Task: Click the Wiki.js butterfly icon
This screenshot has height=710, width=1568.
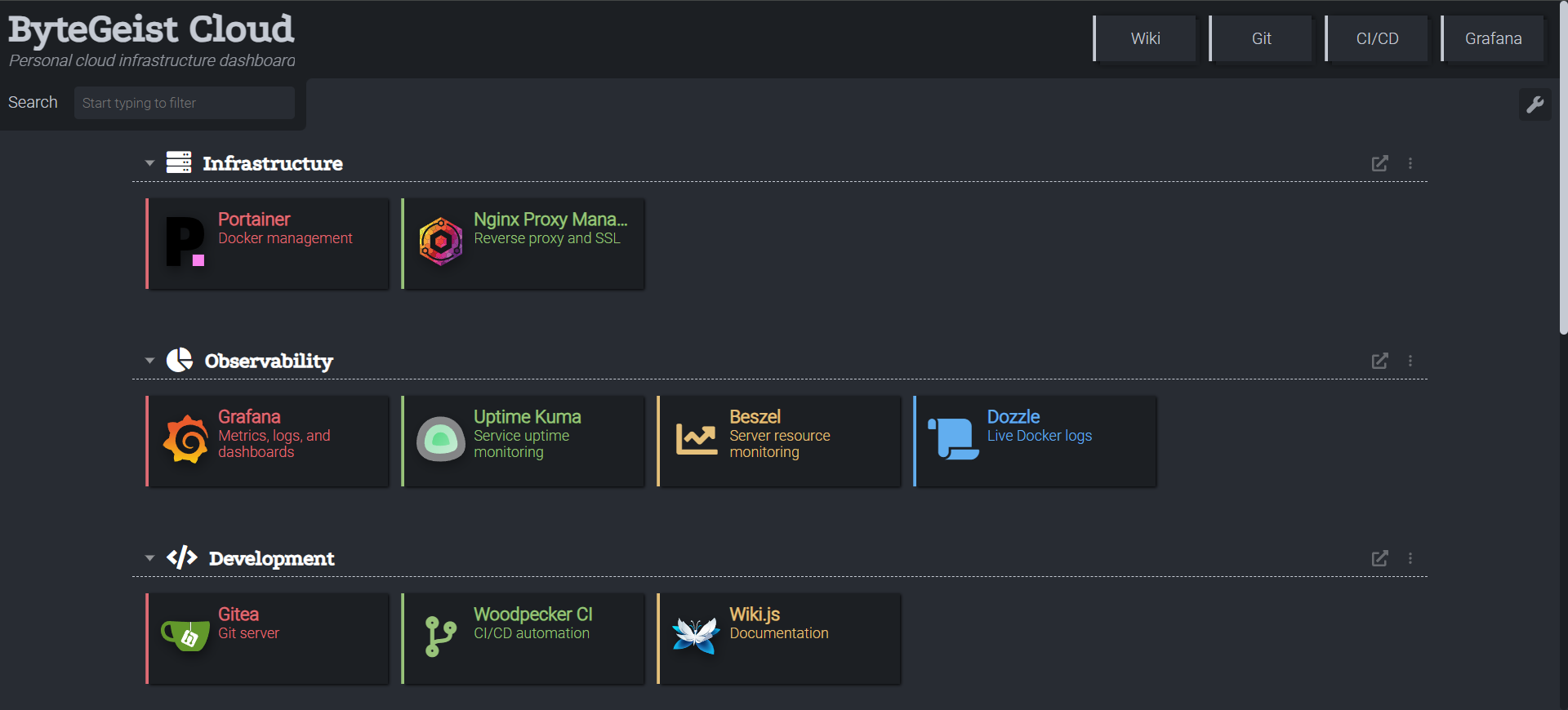Action: 697,637
